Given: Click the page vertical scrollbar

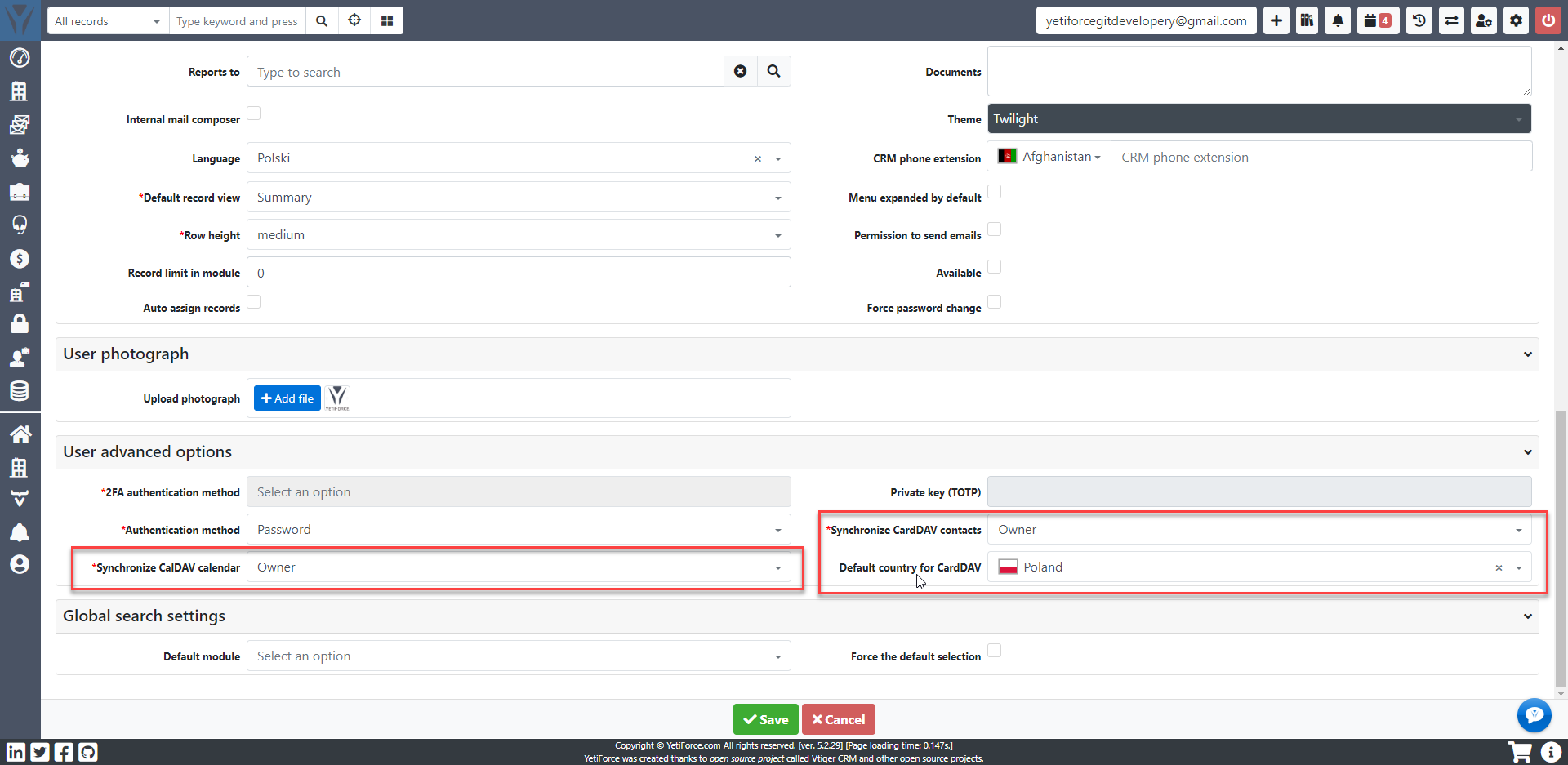Looking at the screenshot, I should pyautogui.click(x=1561, y=548).
